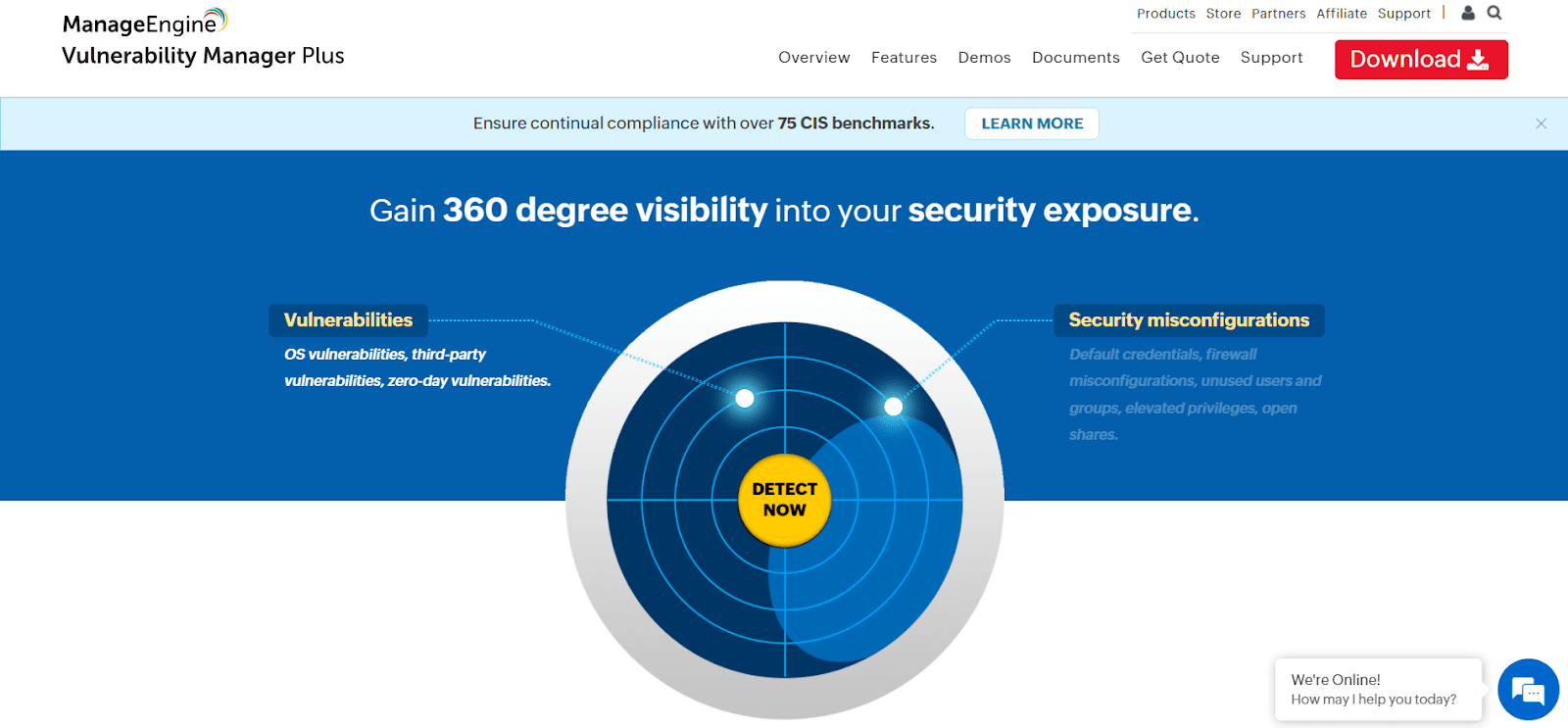
Task: Click the '75 CIS benchmarks' text
Action: [x=856, y=123]
